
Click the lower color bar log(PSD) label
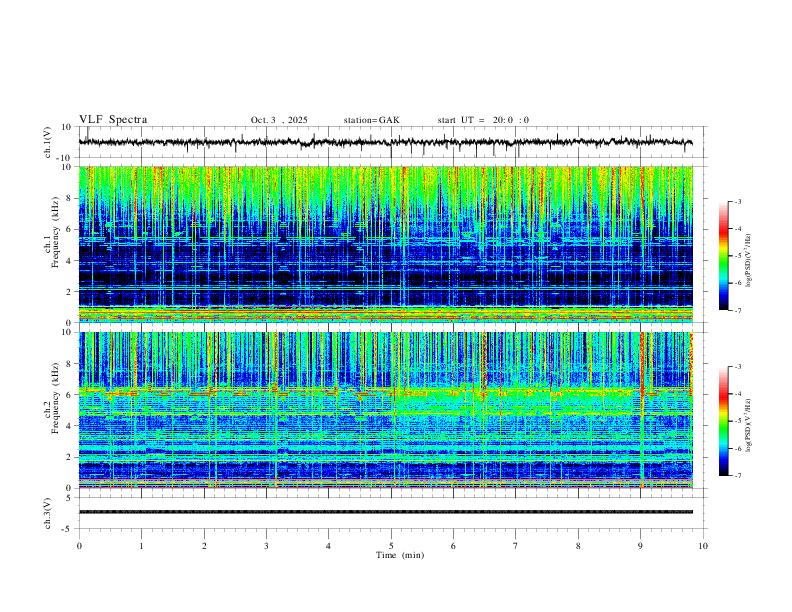[x=749, y=425]
